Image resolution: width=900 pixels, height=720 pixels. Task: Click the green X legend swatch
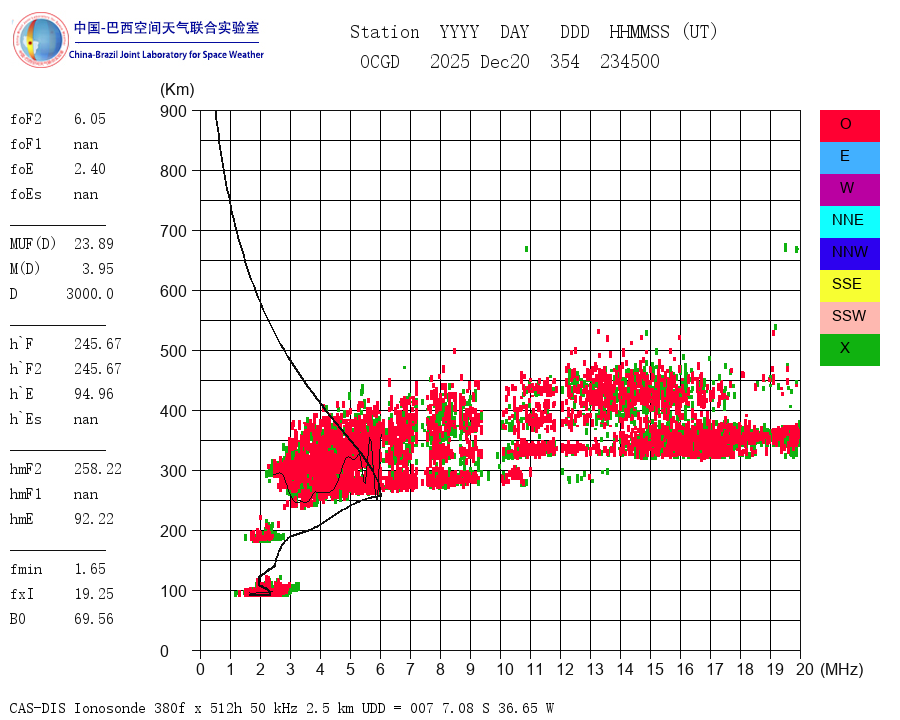pyautogui.click(x=849, y=350)
